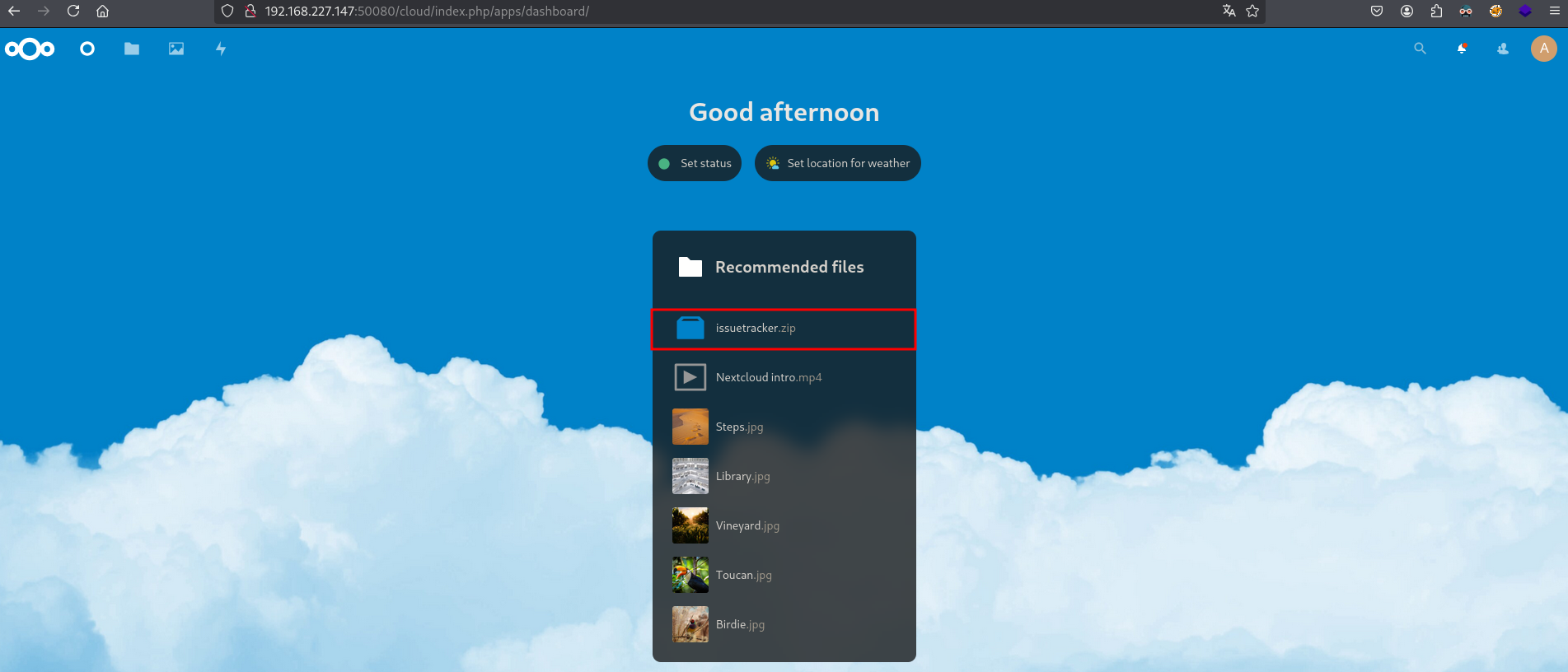Open the Activity lightning bolt icon
This screenshot has width=1568, height=672.
pos(221,49)
